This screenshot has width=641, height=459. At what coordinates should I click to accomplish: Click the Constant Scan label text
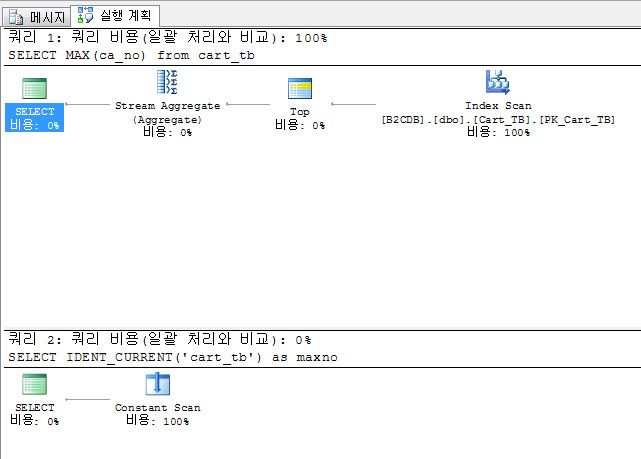click(157, 408)
